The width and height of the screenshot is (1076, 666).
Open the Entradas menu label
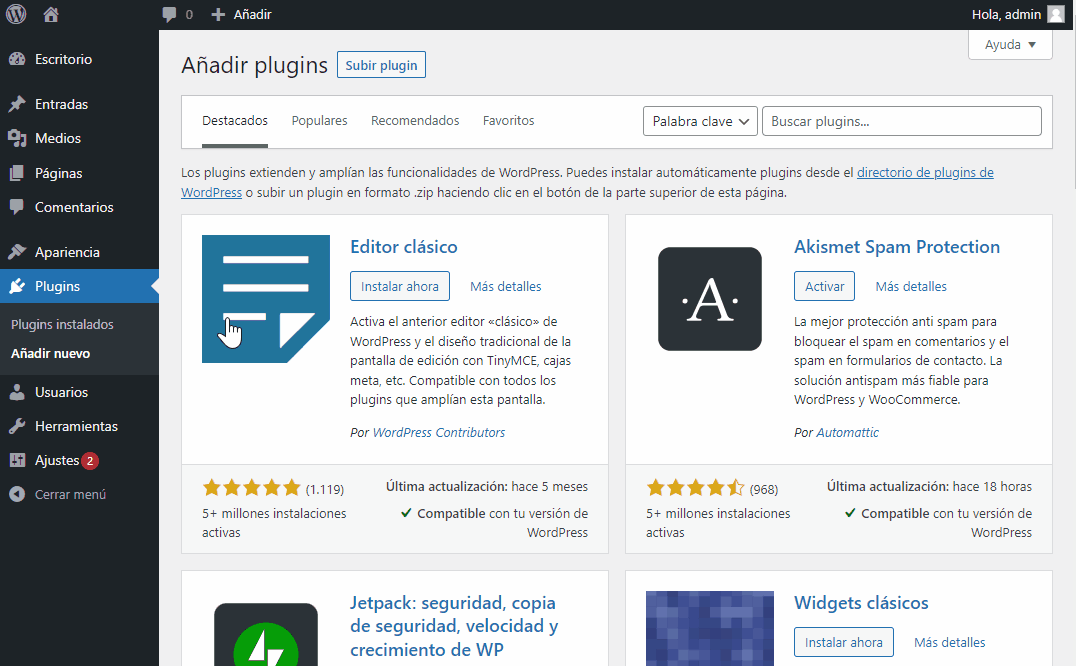pos(62,104)
